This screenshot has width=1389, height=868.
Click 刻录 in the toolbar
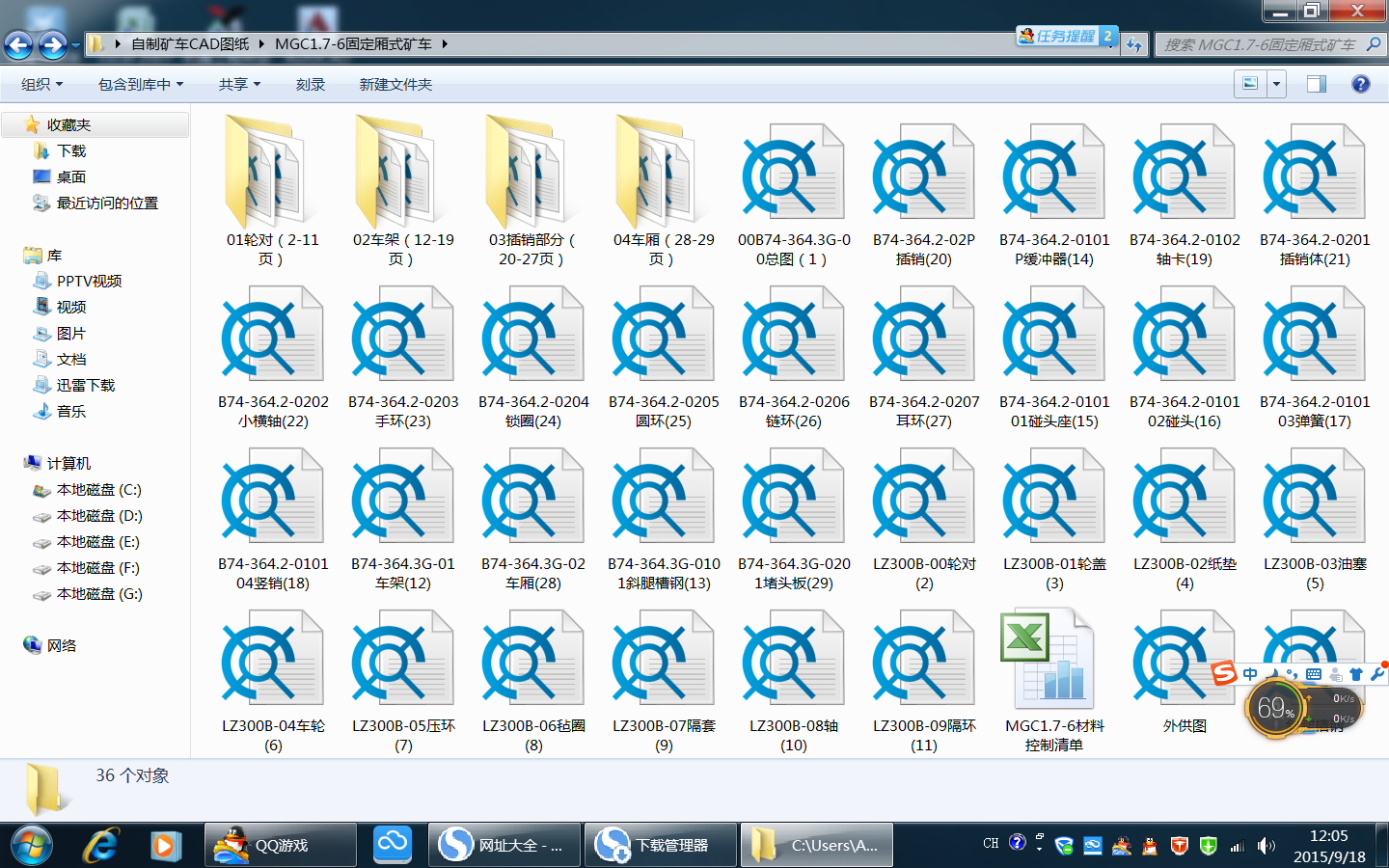click(310, 84)
